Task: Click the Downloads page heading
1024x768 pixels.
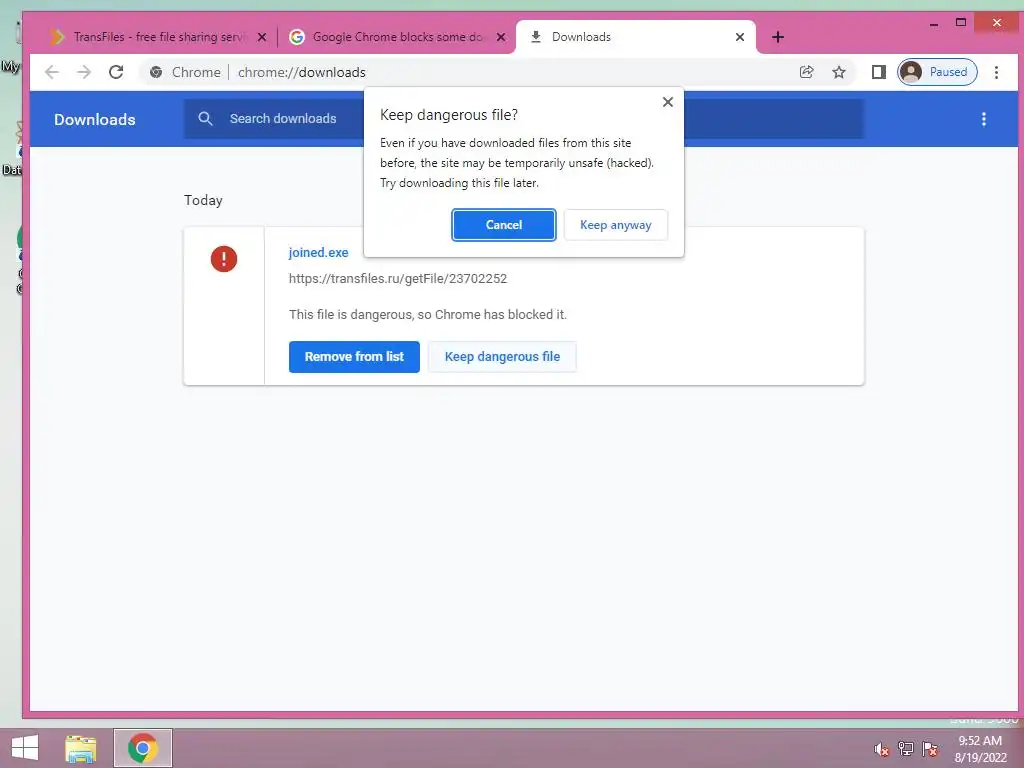Action: 95,120
